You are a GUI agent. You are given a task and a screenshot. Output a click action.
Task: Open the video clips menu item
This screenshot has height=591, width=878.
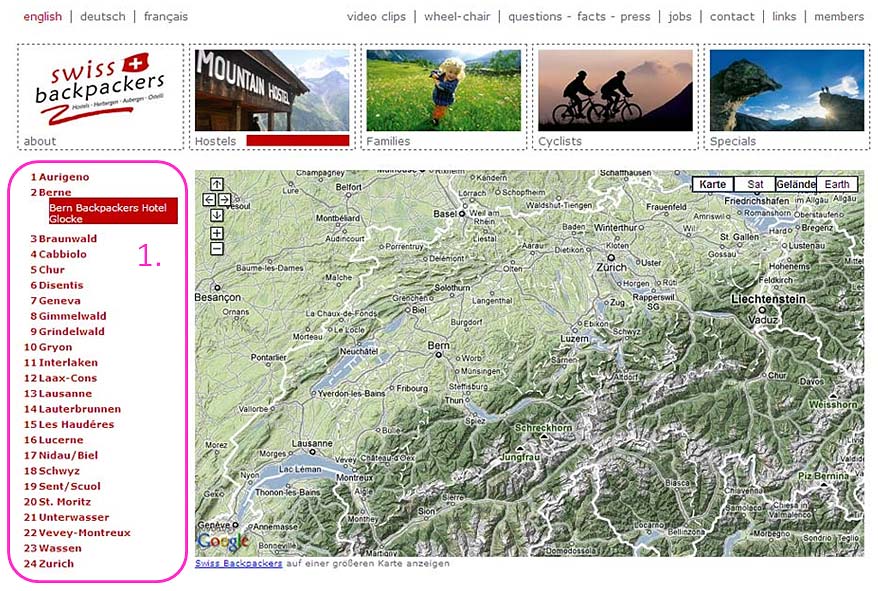(x=376, y=17)
